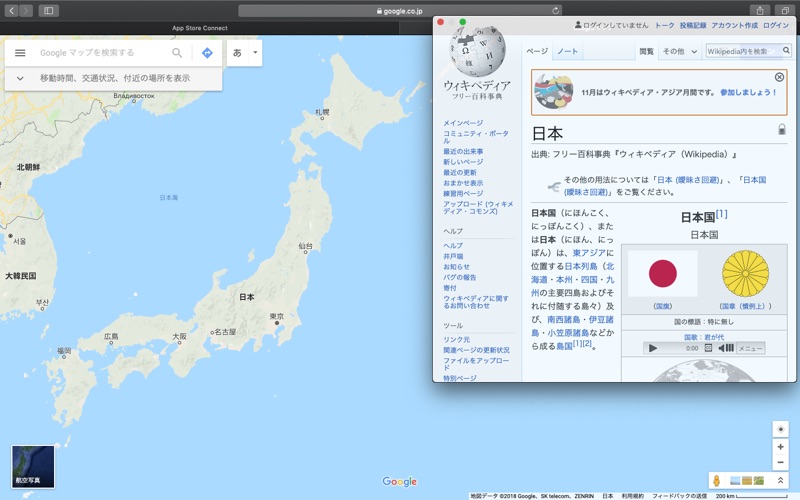The height and width of the screenshot is (500, 800).
Task: Select the 閲覧 tab in Wikipedia
Action: coord(646,51)
